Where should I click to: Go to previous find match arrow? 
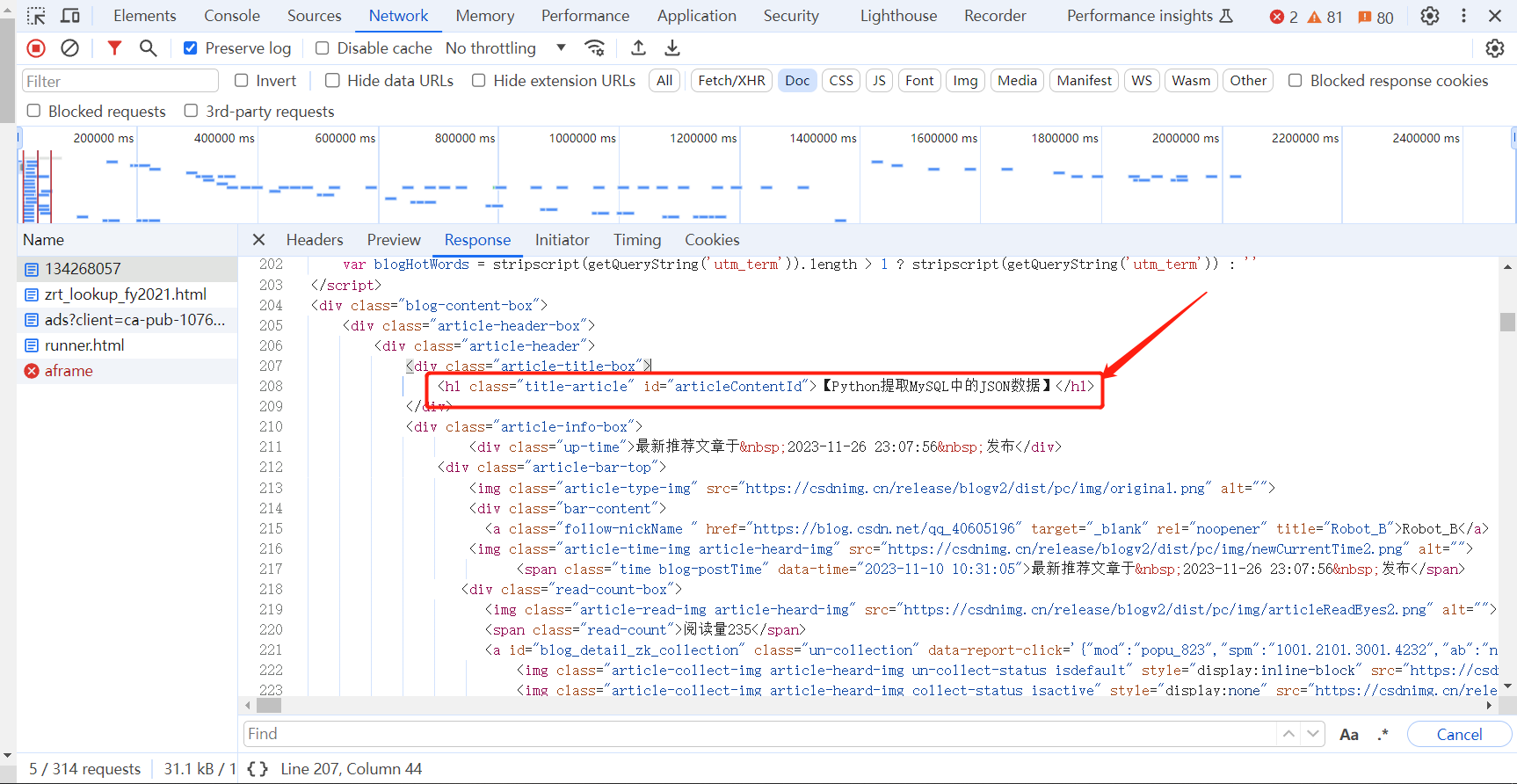point(1288,734)
